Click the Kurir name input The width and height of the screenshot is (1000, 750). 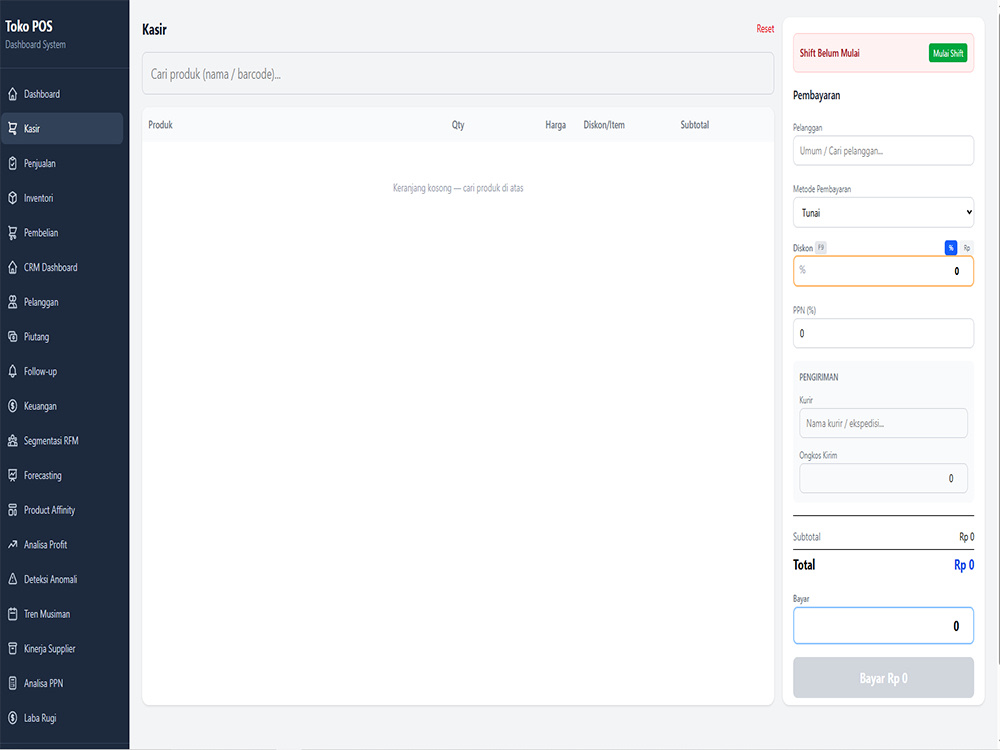click(x=883, y=423)
